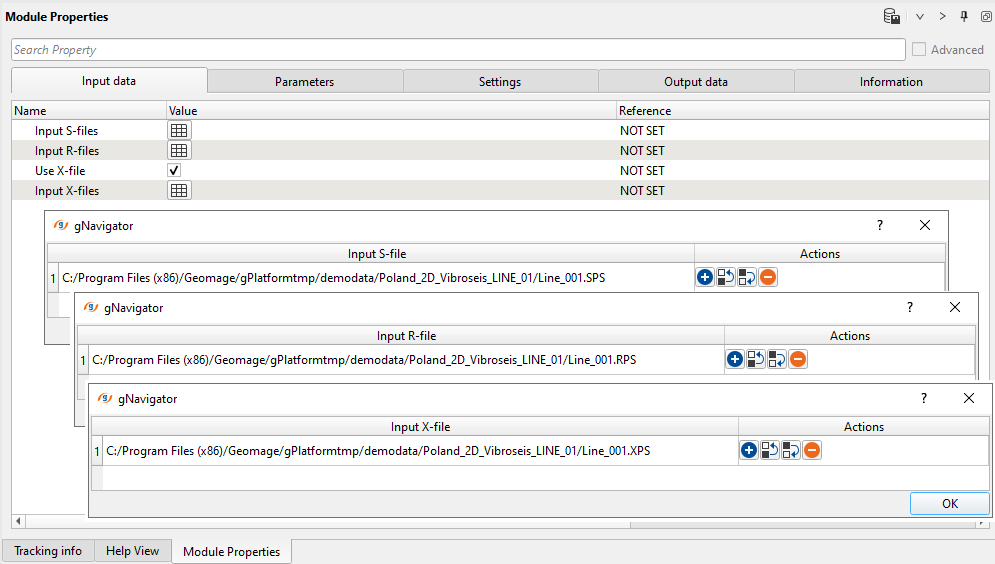Uncheck the Use X-file checkbox
The height and width of the screenshot is (564, 995).
click(x=174, y=171)
